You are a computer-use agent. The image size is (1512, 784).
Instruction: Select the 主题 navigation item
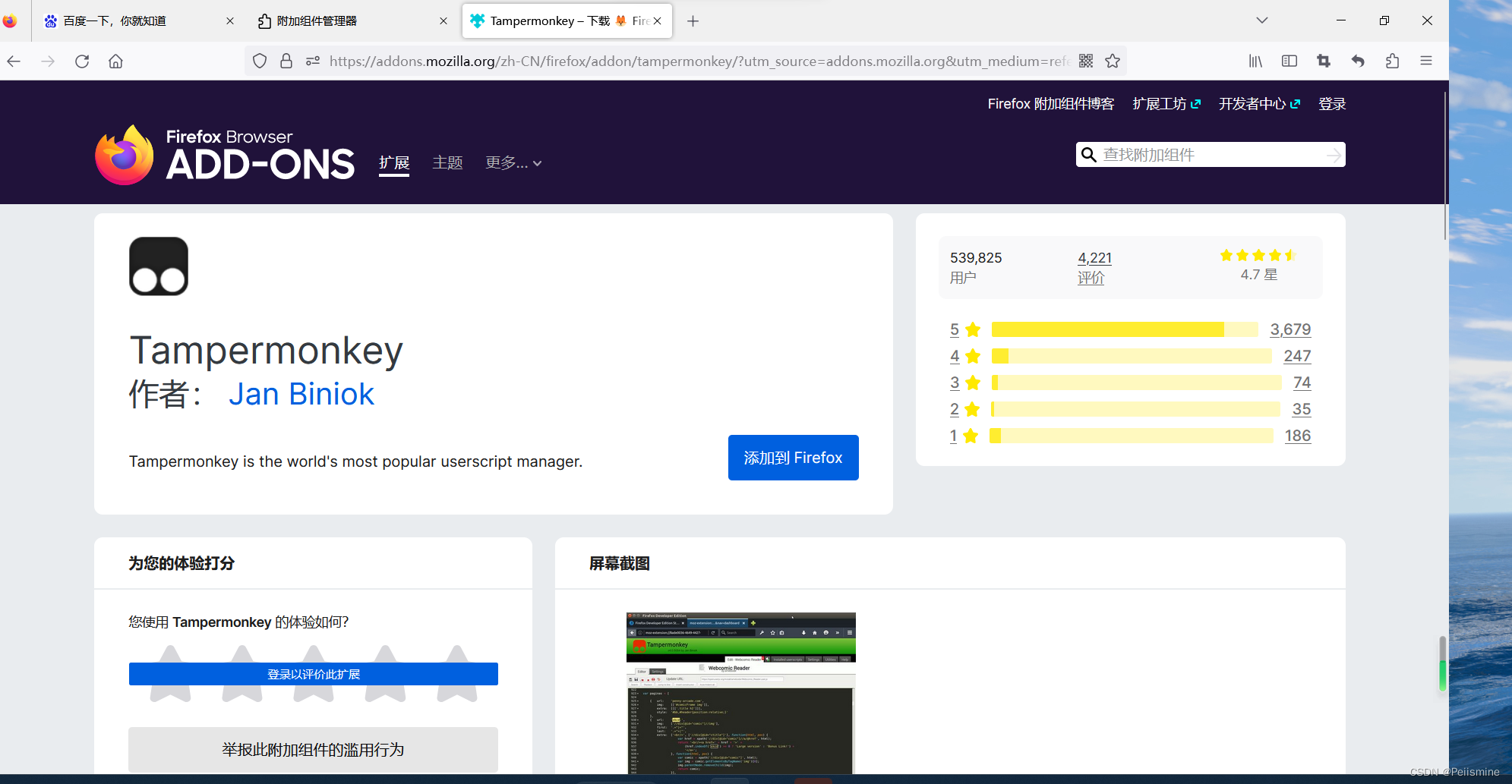tap(447, 162)
